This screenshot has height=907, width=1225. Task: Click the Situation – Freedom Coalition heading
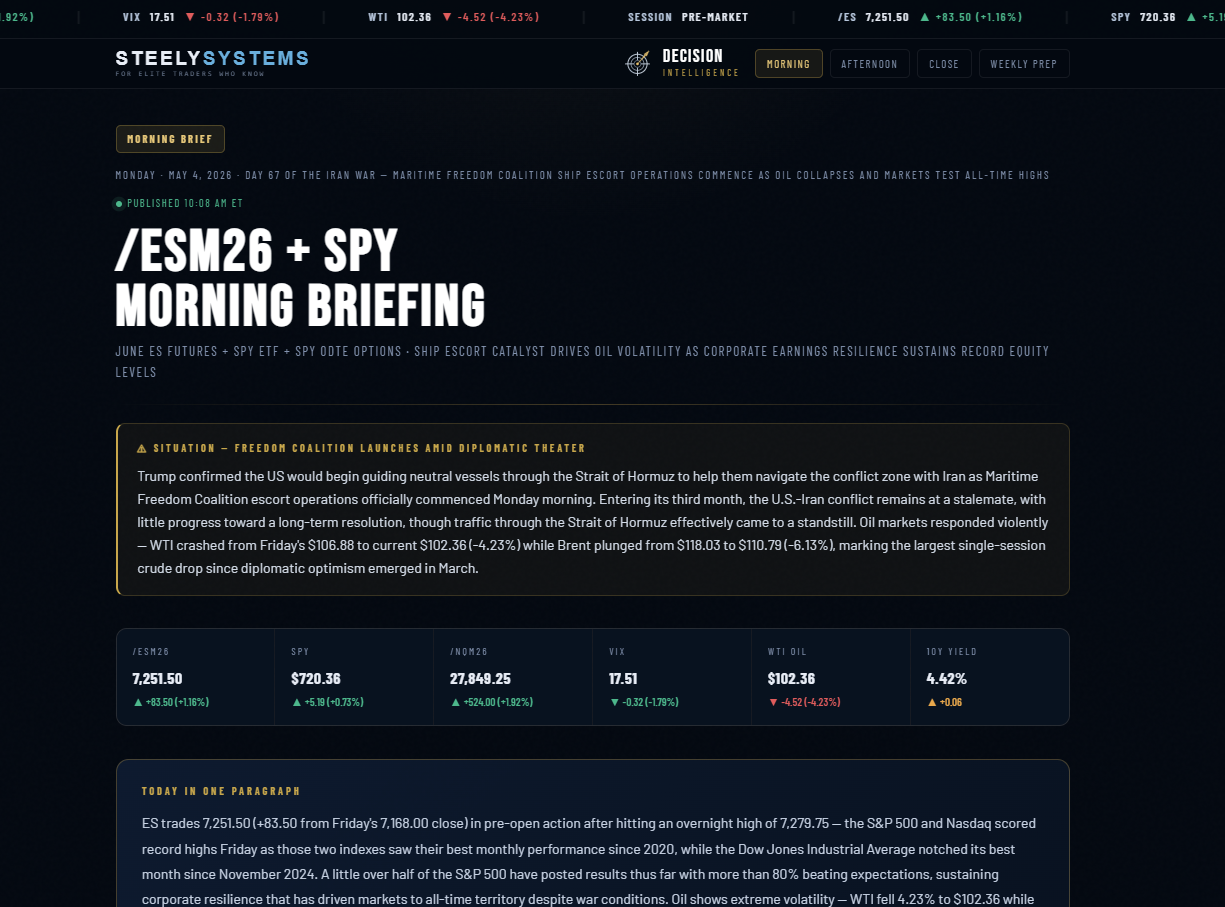point(369,448)
